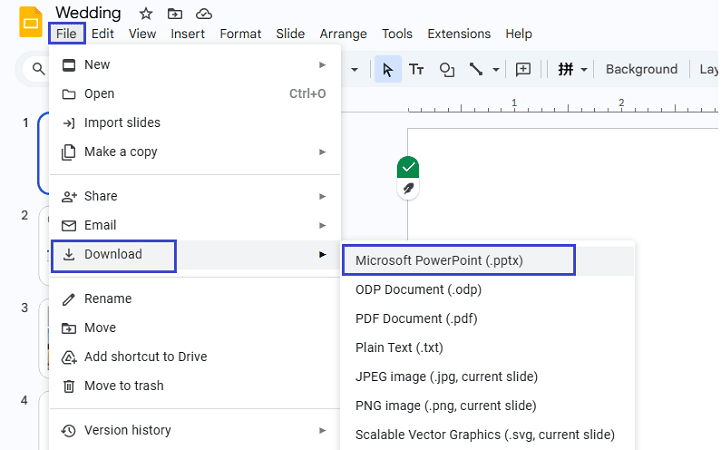Open the Line tool dropdown arrow
721x450 pixels.
(496, 70)
